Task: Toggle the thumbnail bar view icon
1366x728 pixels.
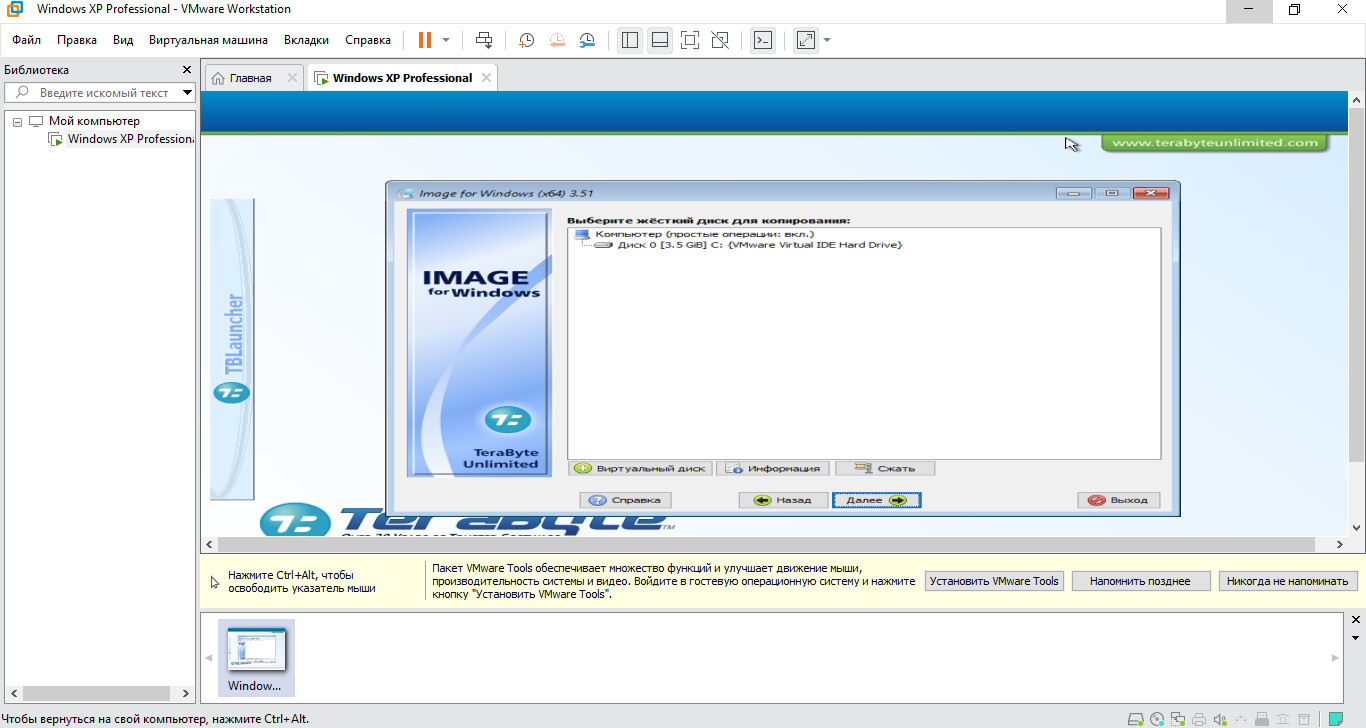Action: click(659, 40)
